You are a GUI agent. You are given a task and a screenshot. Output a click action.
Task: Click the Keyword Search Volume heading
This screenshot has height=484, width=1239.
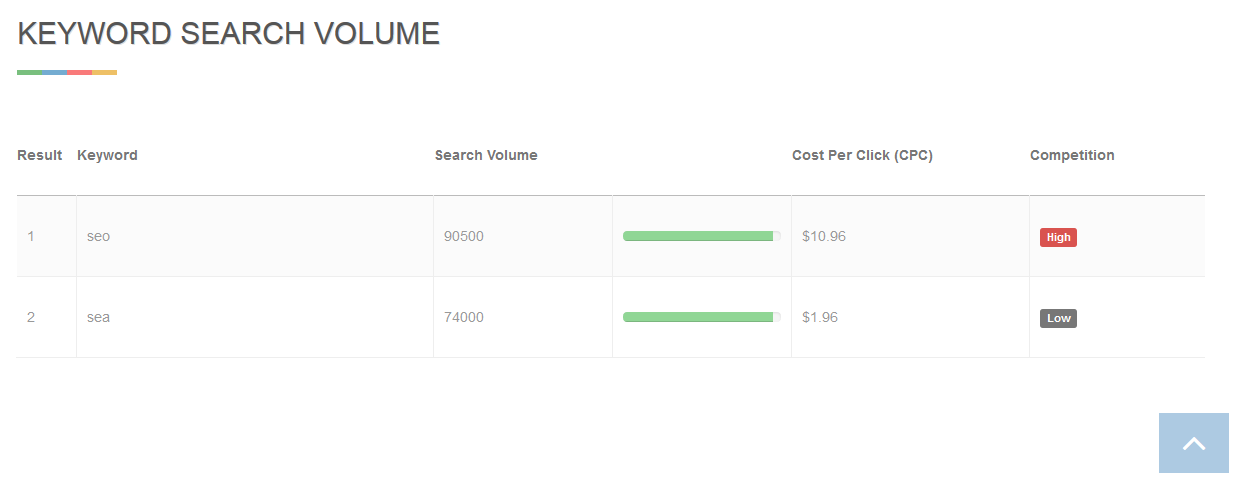pos(229,34)
